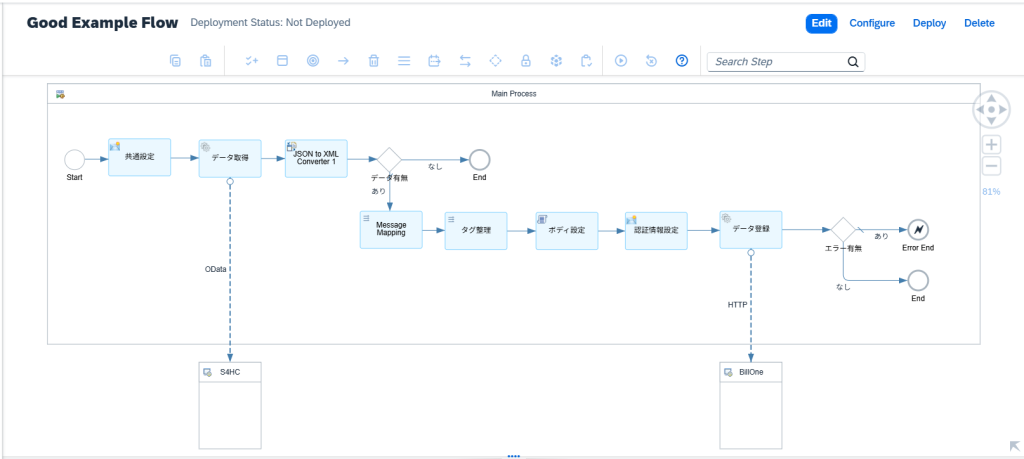Open the Configure option
The height and width of the screenshot is (459, 1024).
[x=872, y=24]
